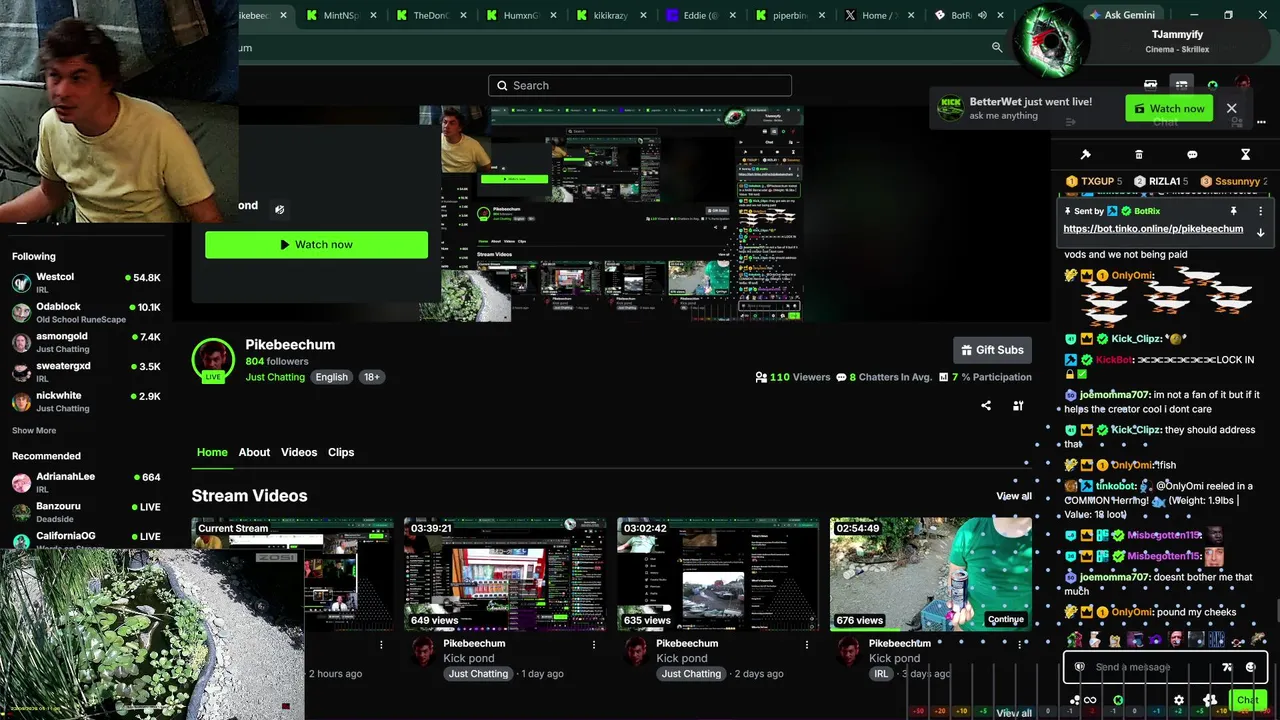Screen dimensions: 1280x720
Task: Click the Gift Subs button
Action: pyautogui.click(x=992, y=350)
